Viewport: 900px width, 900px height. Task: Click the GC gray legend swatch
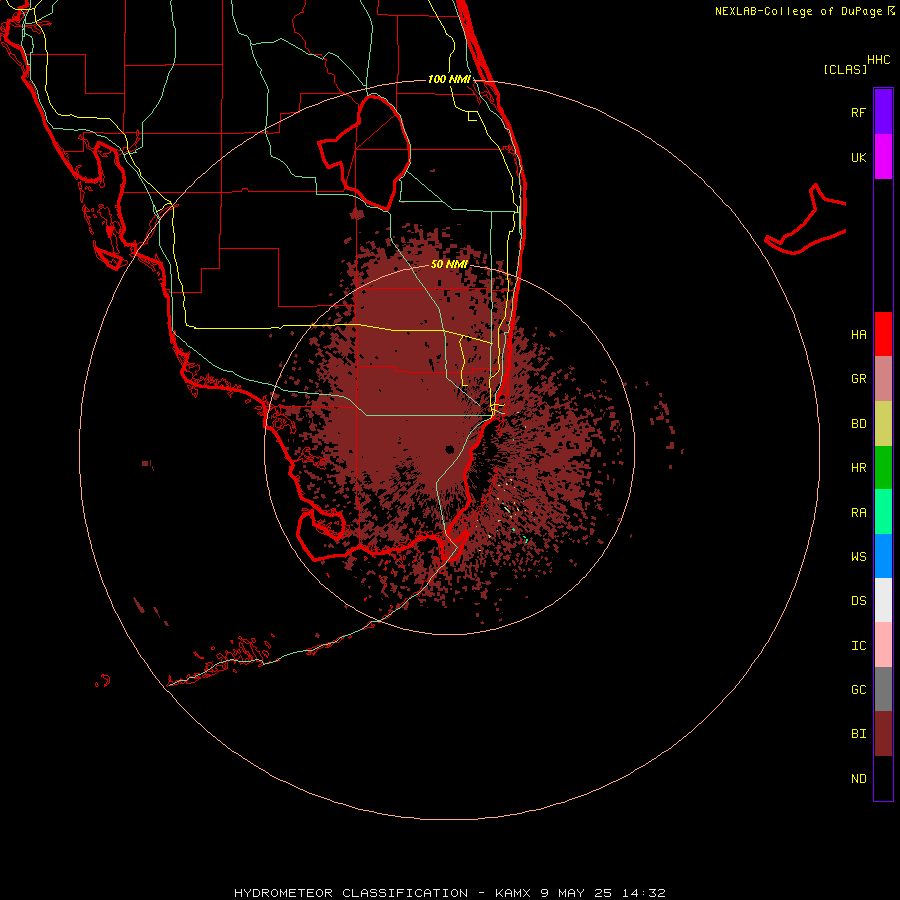pyautogui.click(x=883, y=689)
